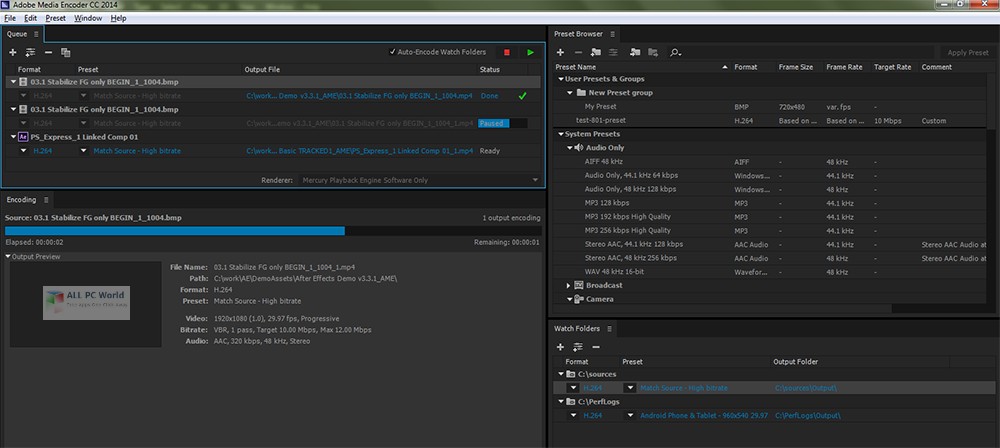The height and width of the screenshot is (448, 1000).
Task: Open Watch Folders panel flyout menu icon
Action: pos(609,329)
